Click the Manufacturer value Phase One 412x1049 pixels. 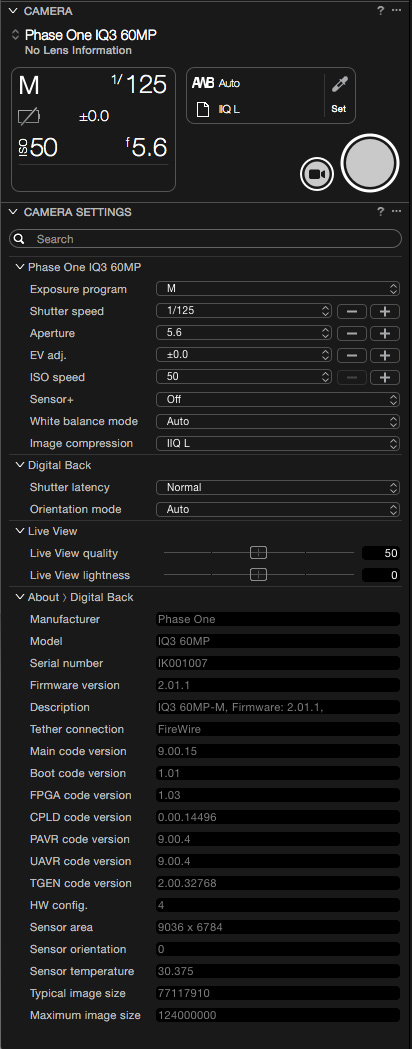278,619
